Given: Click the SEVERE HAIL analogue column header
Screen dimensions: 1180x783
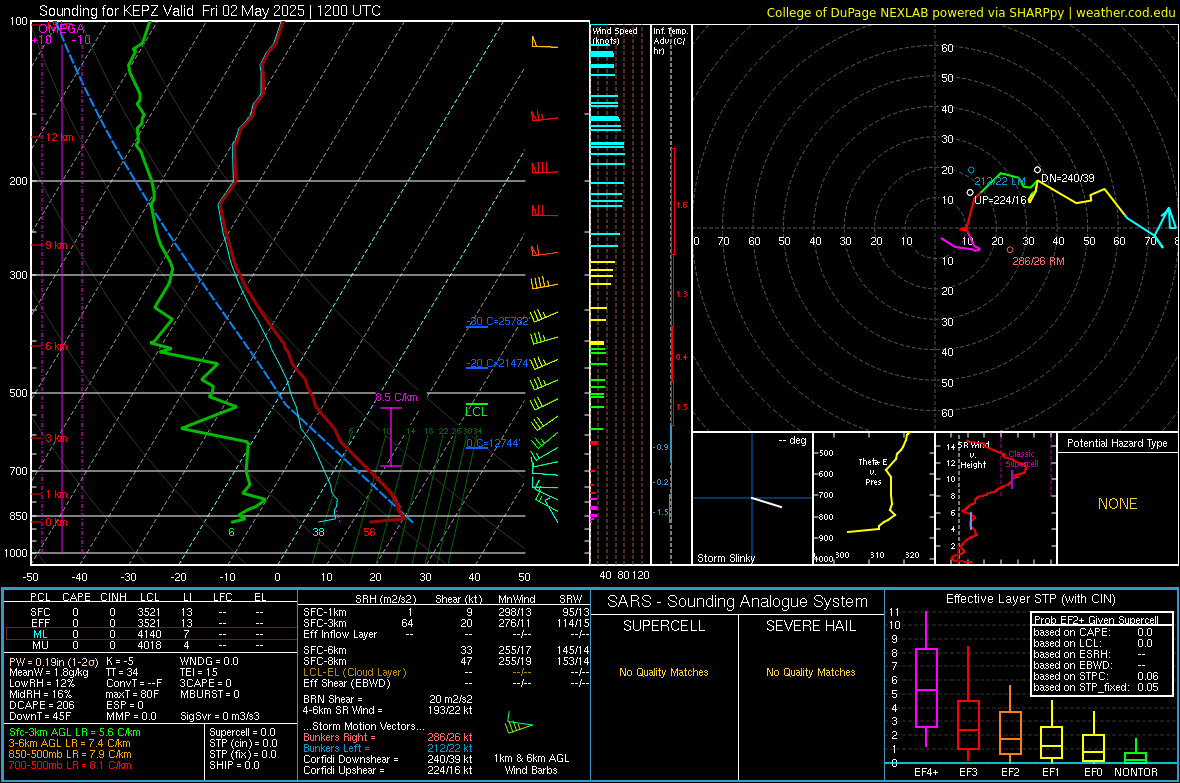Looking at the screenshot, I should tap(810, 626).
